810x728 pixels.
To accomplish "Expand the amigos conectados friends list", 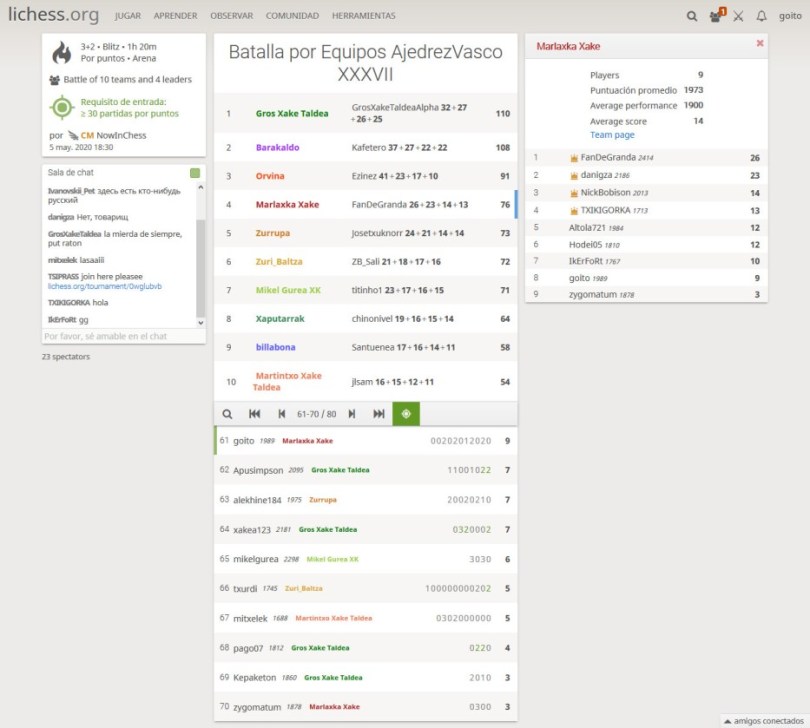I will [x=764, y=720].
